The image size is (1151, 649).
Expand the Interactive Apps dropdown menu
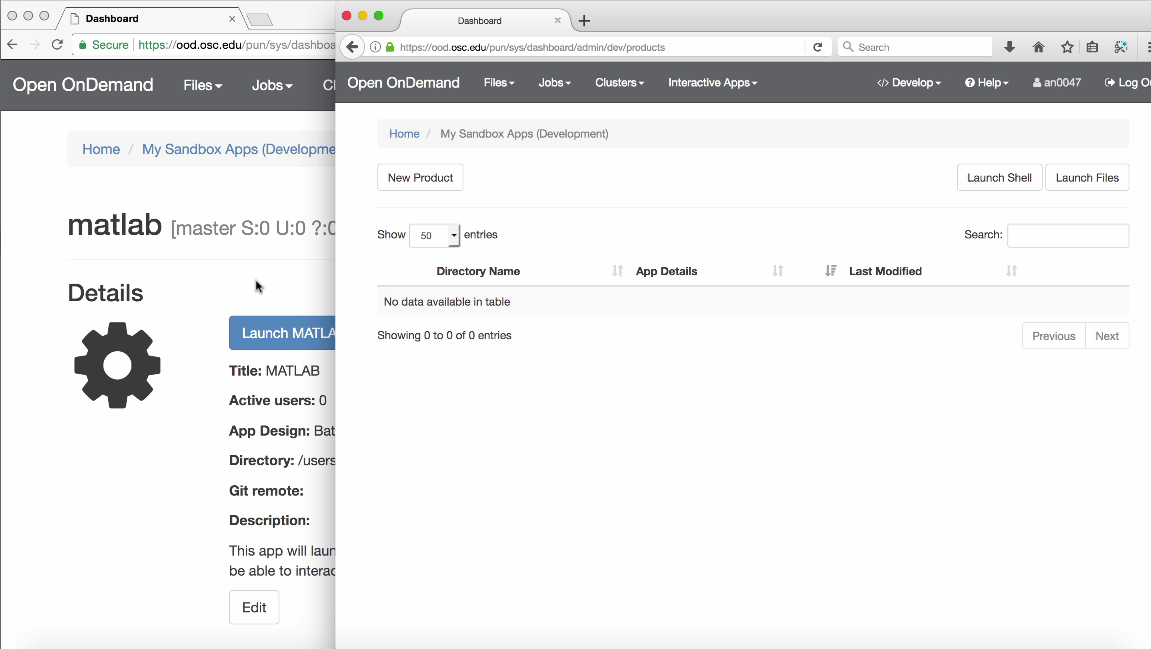click(712, 83)
